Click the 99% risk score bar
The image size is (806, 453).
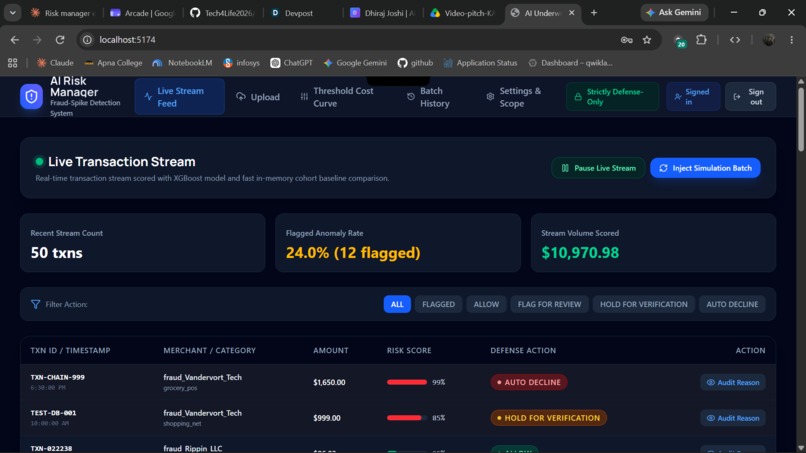407,383
